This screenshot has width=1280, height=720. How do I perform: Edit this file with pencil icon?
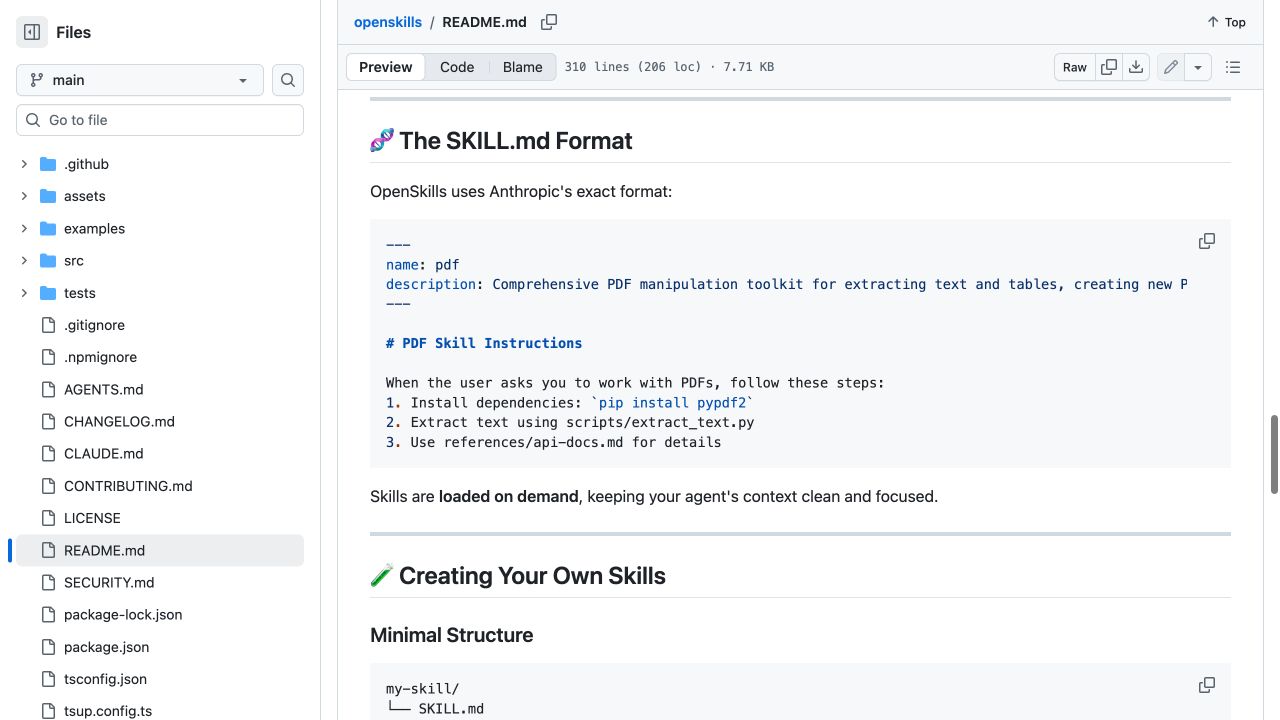[x=1170, y=67]
